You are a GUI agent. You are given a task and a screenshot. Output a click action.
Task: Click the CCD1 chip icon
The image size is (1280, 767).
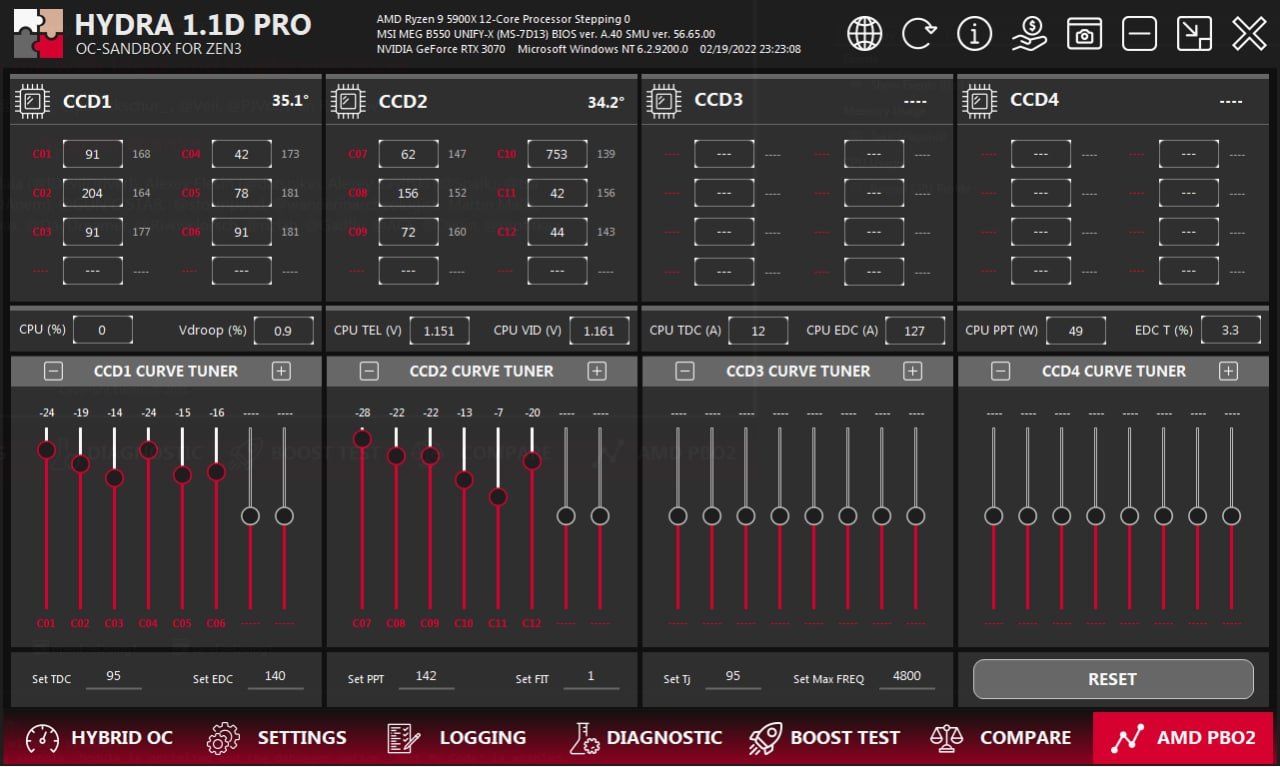tap(33, 101)
